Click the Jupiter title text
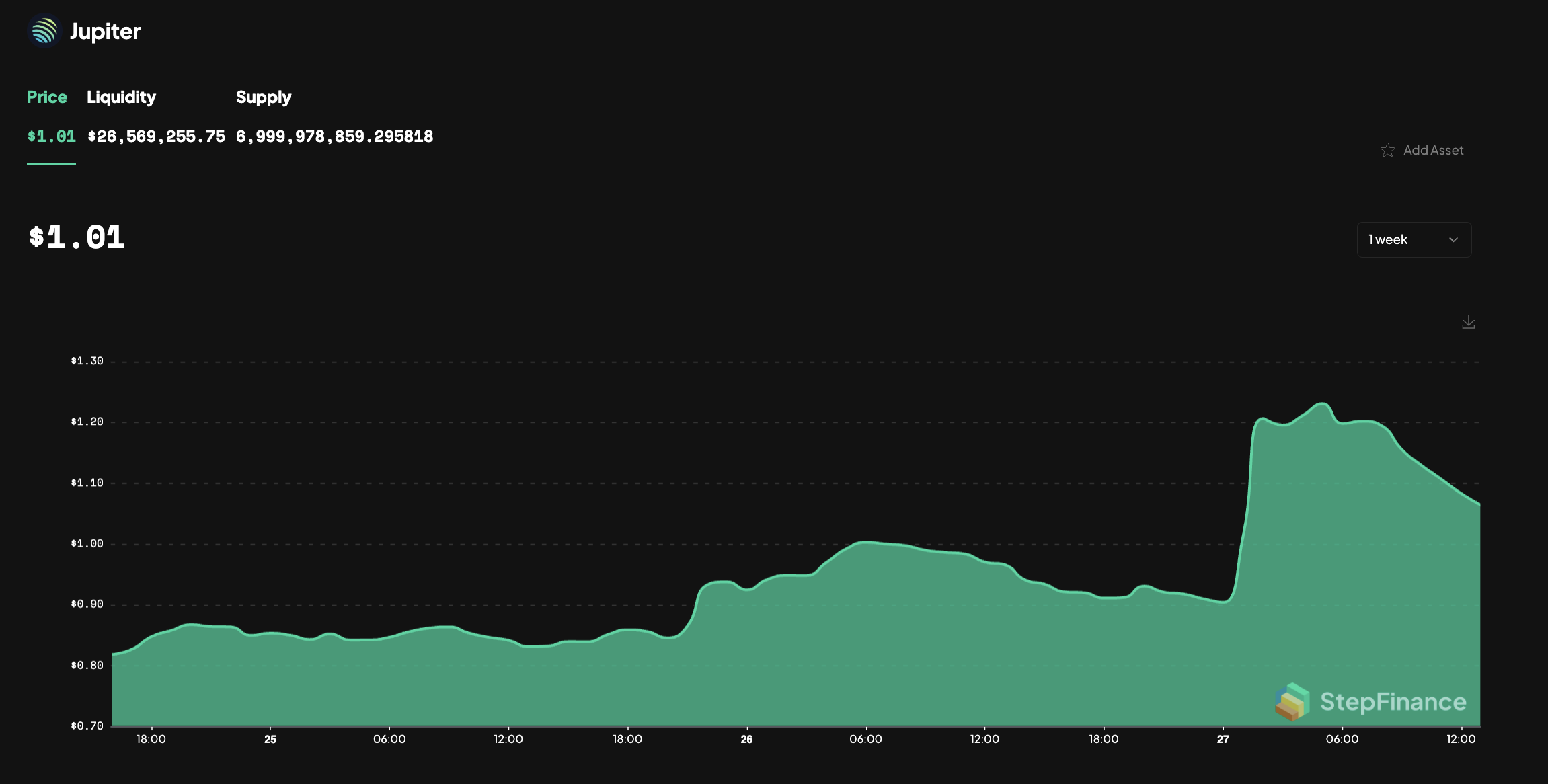The width and height of the screenshot is (1548, 784). (105, 32)
